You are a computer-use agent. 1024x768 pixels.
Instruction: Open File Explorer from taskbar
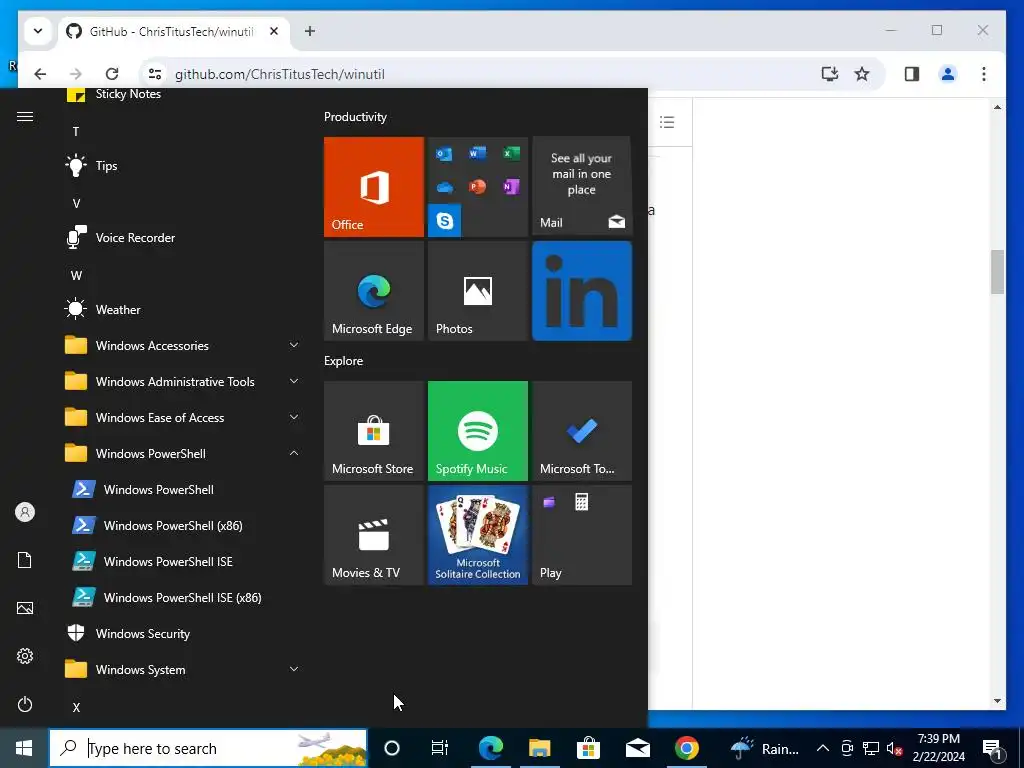tap(539, 748)
